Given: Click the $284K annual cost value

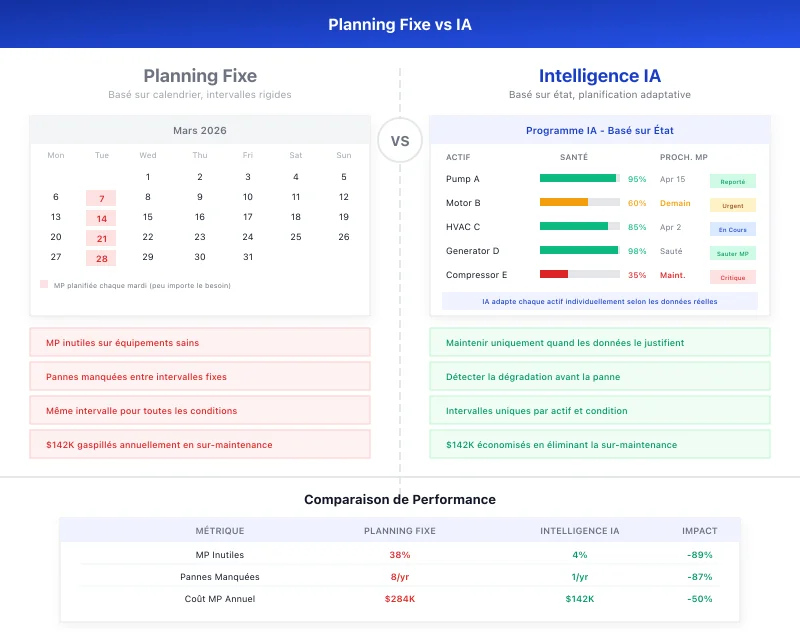Looking at the screenshot, I should pyautogui.click(x=400, y=598).
